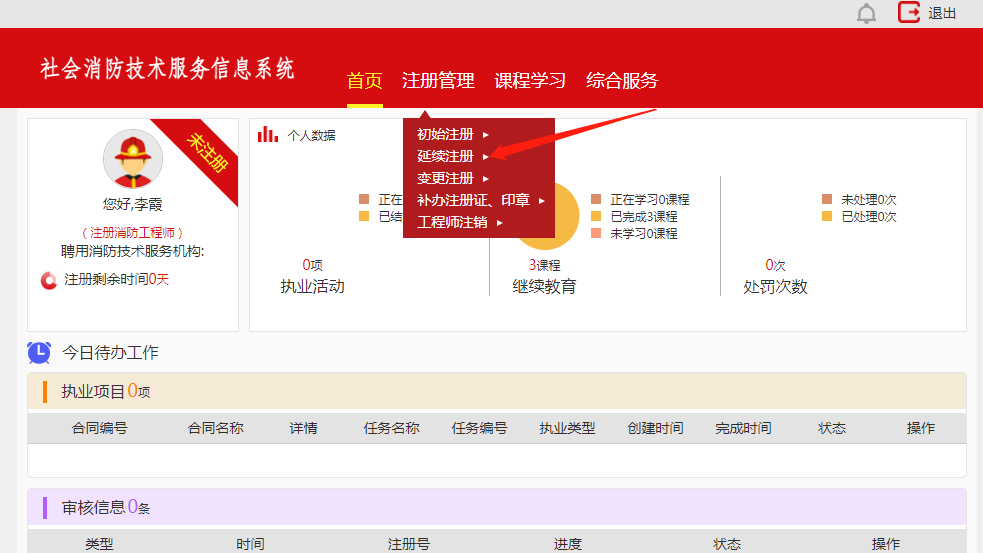Open the 继续教育 statistic
Viewport: 983px width, 553px height.
click(x=544, y=287)
